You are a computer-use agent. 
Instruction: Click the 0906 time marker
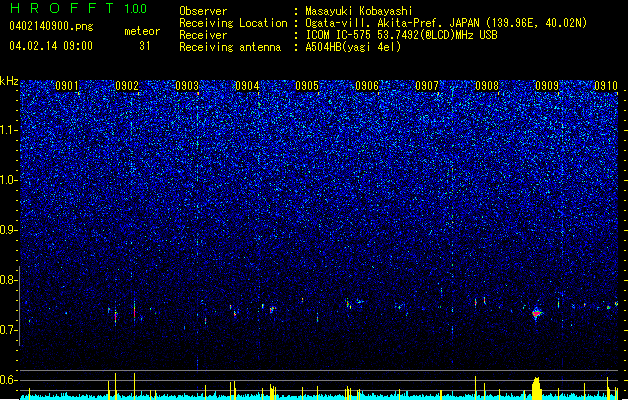click(x=367, y=86)
